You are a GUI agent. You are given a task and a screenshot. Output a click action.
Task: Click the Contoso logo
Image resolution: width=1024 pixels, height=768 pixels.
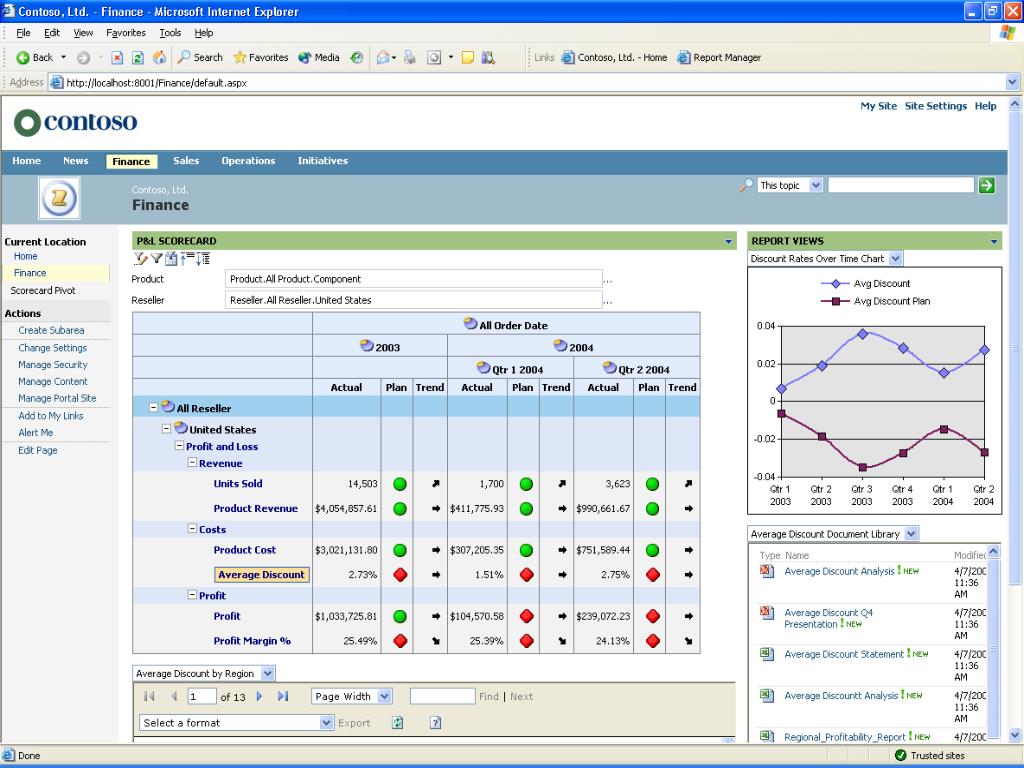click(x=76, y=122)
